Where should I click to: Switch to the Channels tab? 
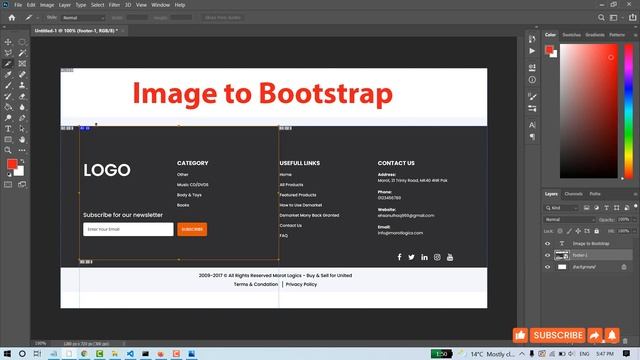[x=573, y=194]
